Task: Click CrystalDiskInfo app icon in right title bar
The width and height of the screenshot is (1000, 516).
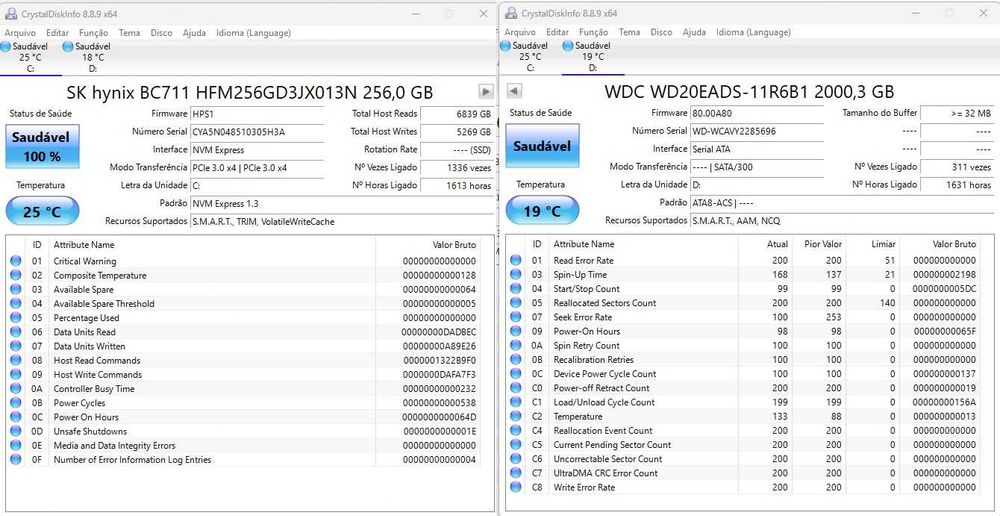Action: [x=511, y=13]
